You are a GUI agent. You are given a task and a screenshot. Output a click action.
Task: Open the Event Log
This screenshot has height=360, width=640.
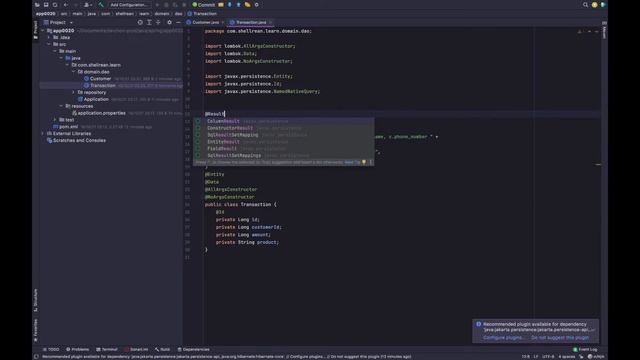585,349
